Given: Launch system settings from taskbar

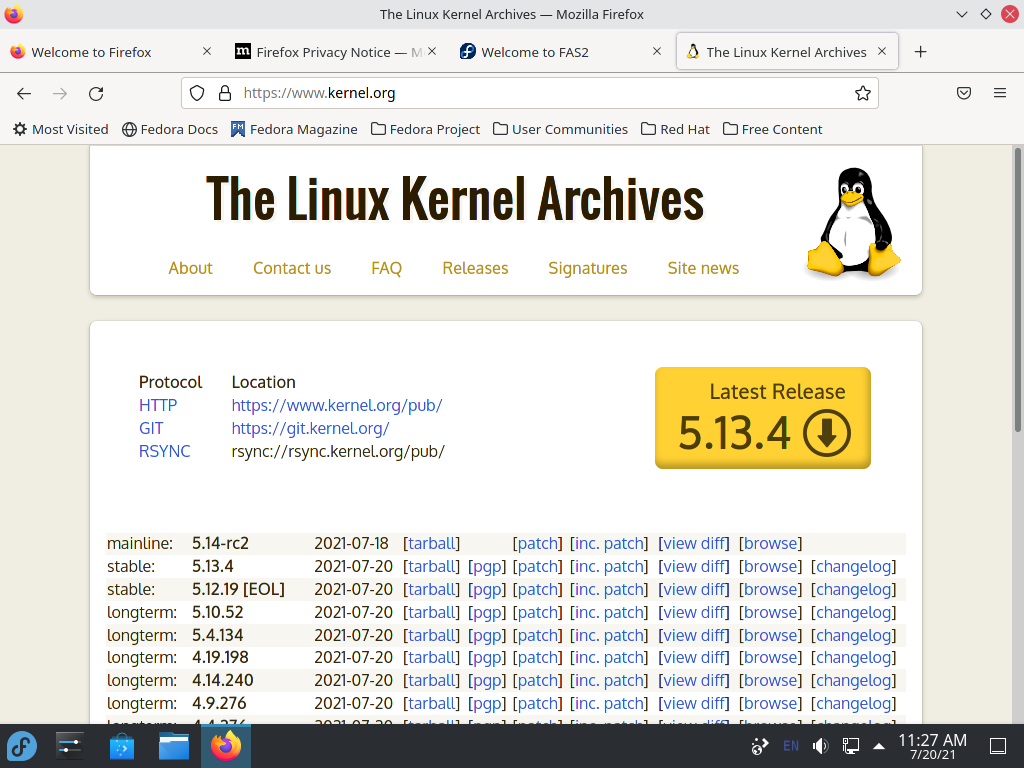Looking at the screenshot, I should tap(69, 746).
